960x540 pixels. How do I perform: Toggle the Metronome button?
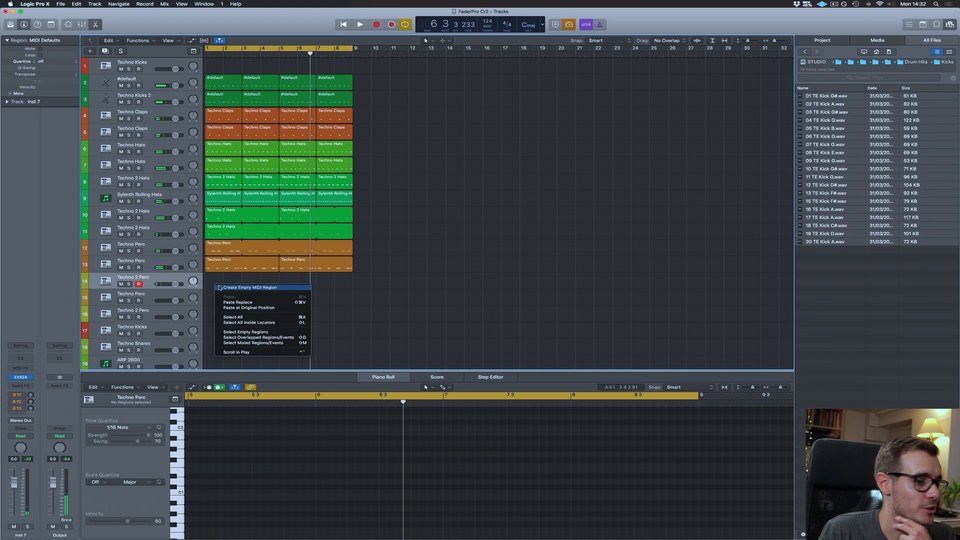599,24
